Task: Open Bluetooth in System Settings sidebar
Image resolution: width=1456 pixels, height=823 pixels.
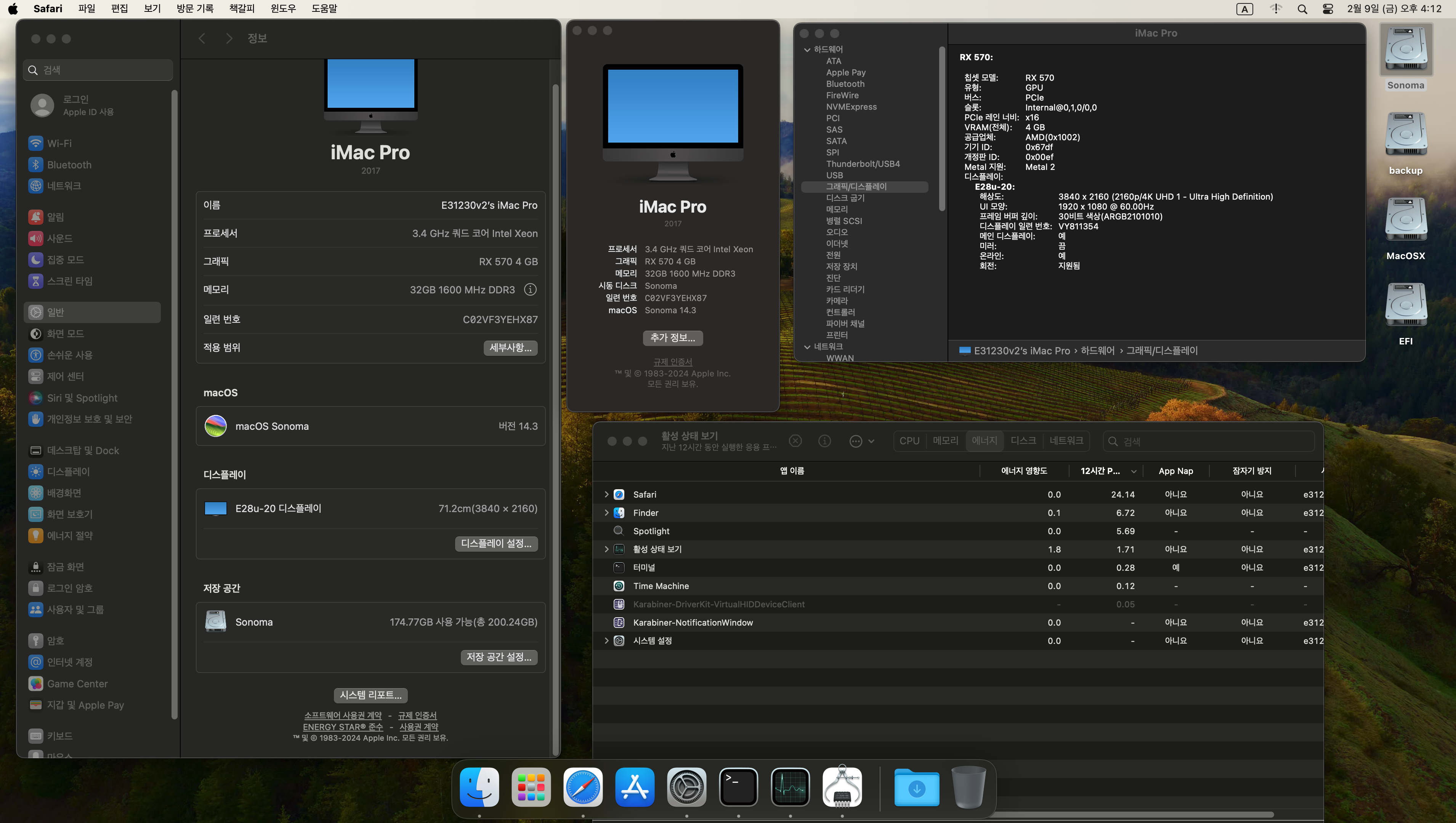Action: tap(93, 165)
